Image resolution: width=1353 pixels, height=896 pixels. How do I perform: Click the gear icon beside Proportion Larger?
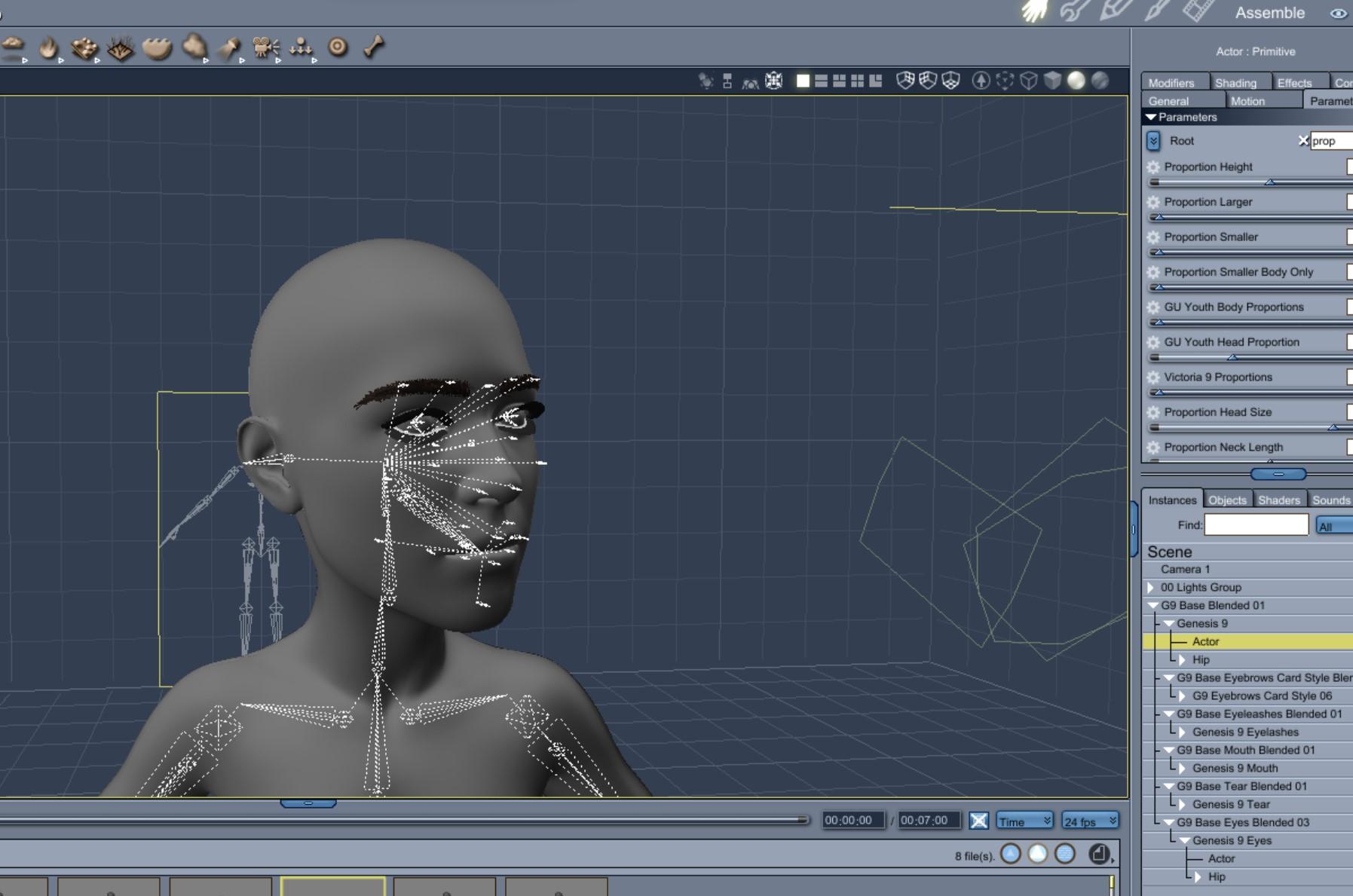tap(1153, 202)
